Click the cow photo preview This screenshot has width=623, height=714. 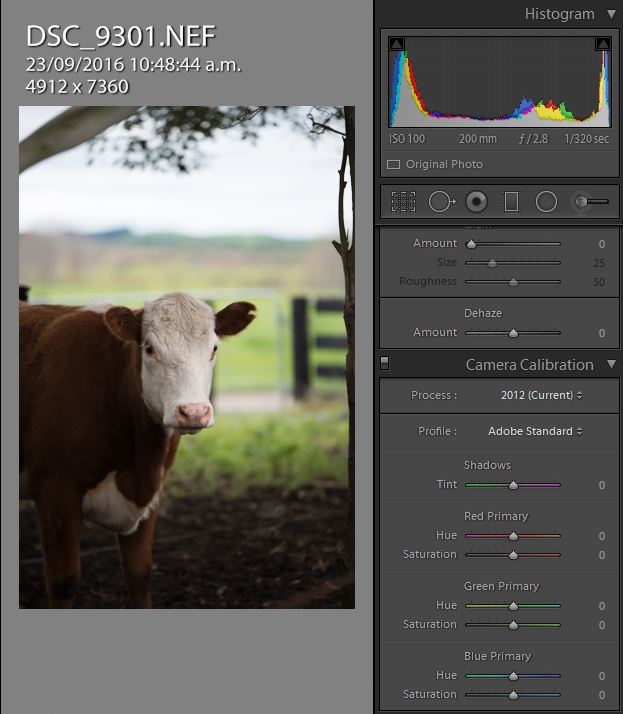pyautogui.click(x=187, y=357)
